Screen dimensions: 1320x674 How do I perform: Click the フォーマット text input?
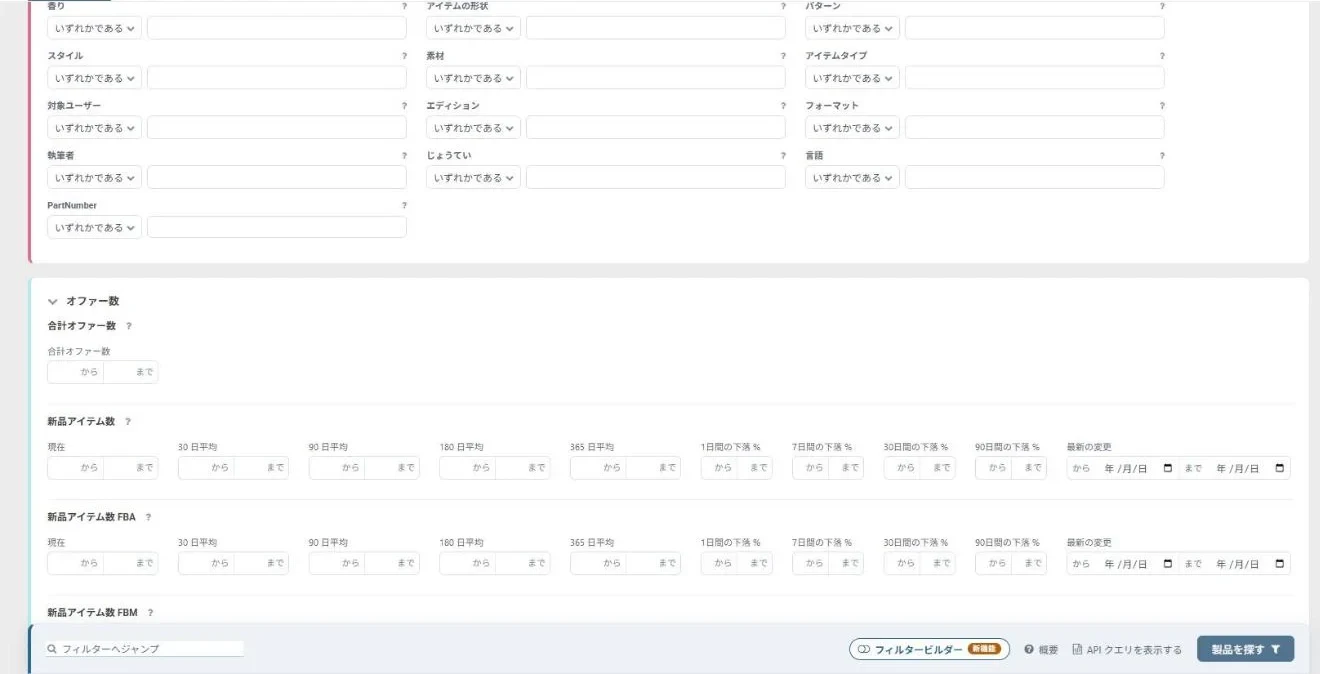tap(1035, 128)
